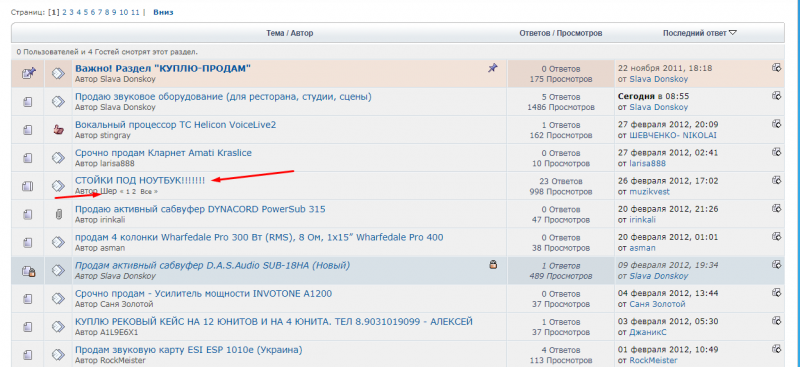
Task: Go to page 2 in top pagination
Action: click(x=64, y=12)
